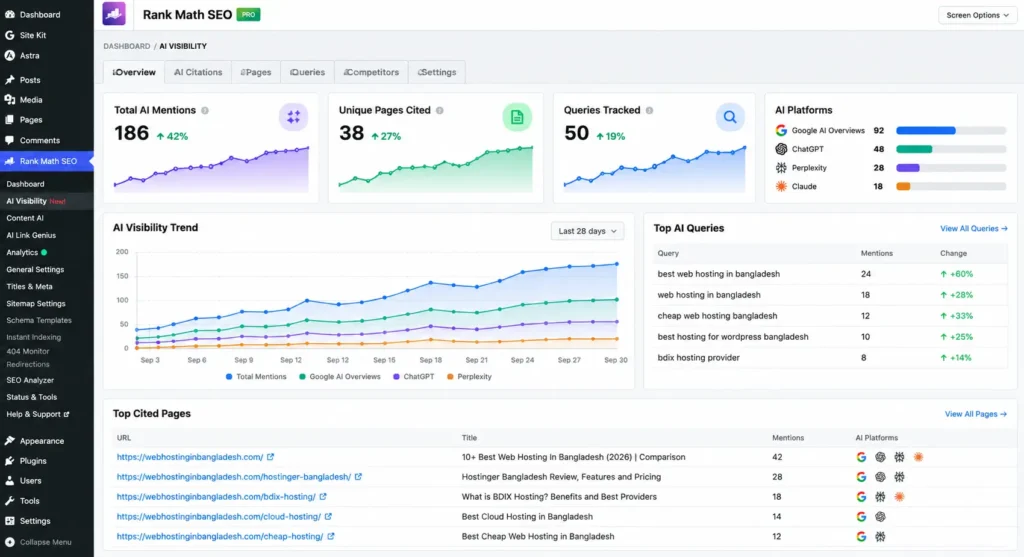The image size is (1024, 557).
Task: Expand the Screen Options dropdown
Action: pos(977,15)
